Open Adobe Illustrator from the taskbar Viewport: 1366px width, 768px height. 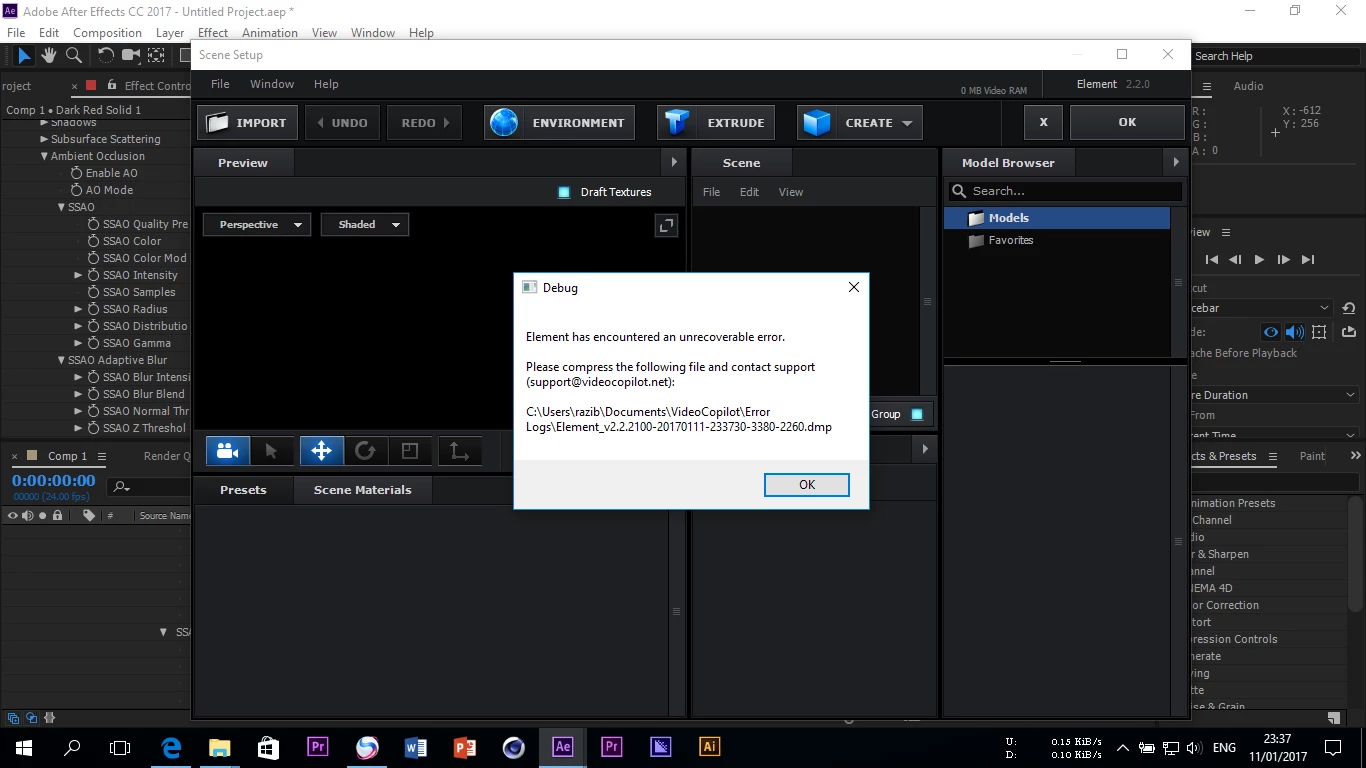(709, 747)
